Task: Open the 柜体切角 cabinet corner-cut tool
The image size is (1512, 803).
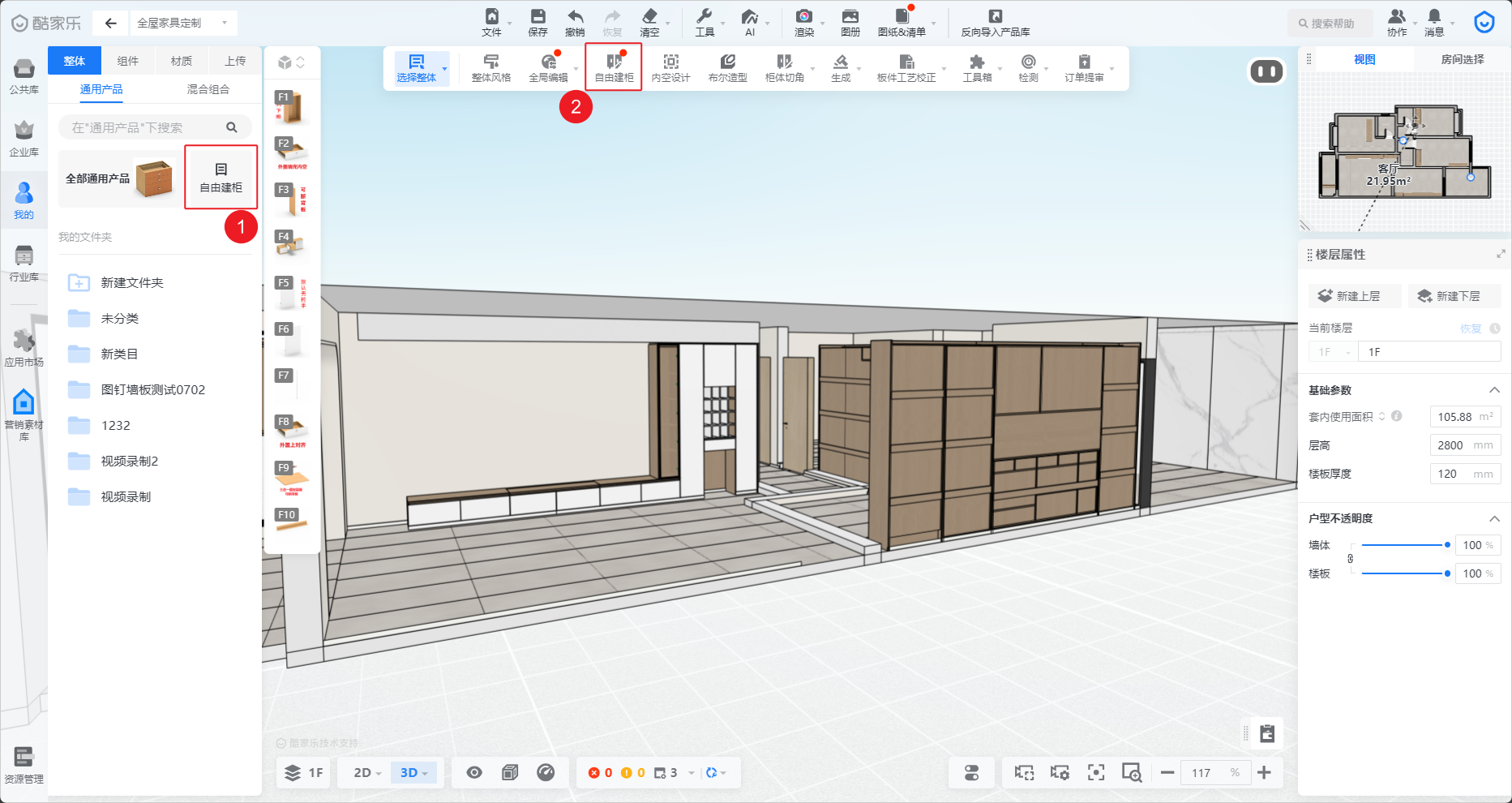Action: pyautogui.click(x=784, y=68)
